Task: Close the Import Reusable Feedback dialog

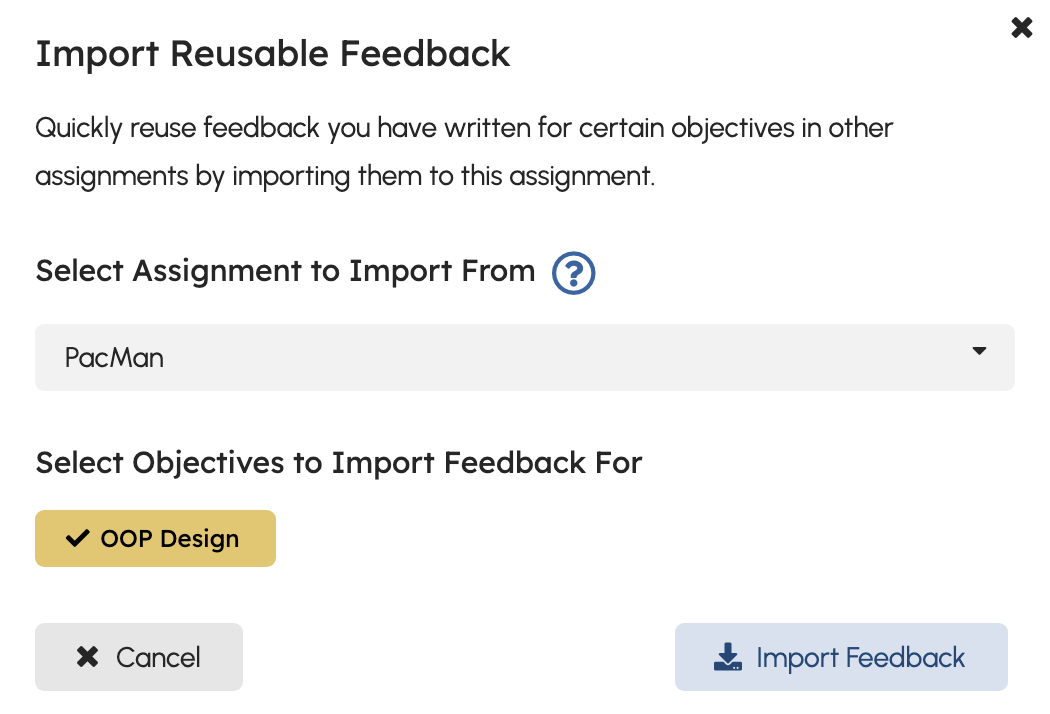Action: 1021,28
